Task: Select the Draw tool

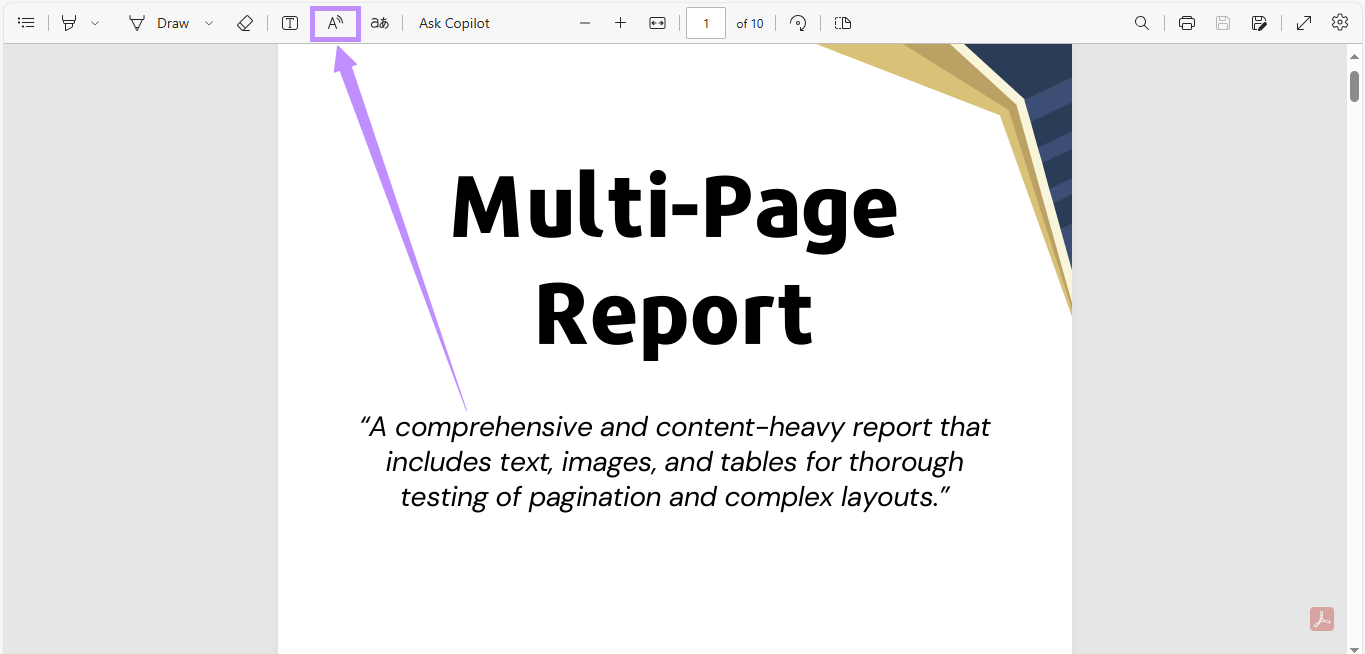Action: [159, 23]
